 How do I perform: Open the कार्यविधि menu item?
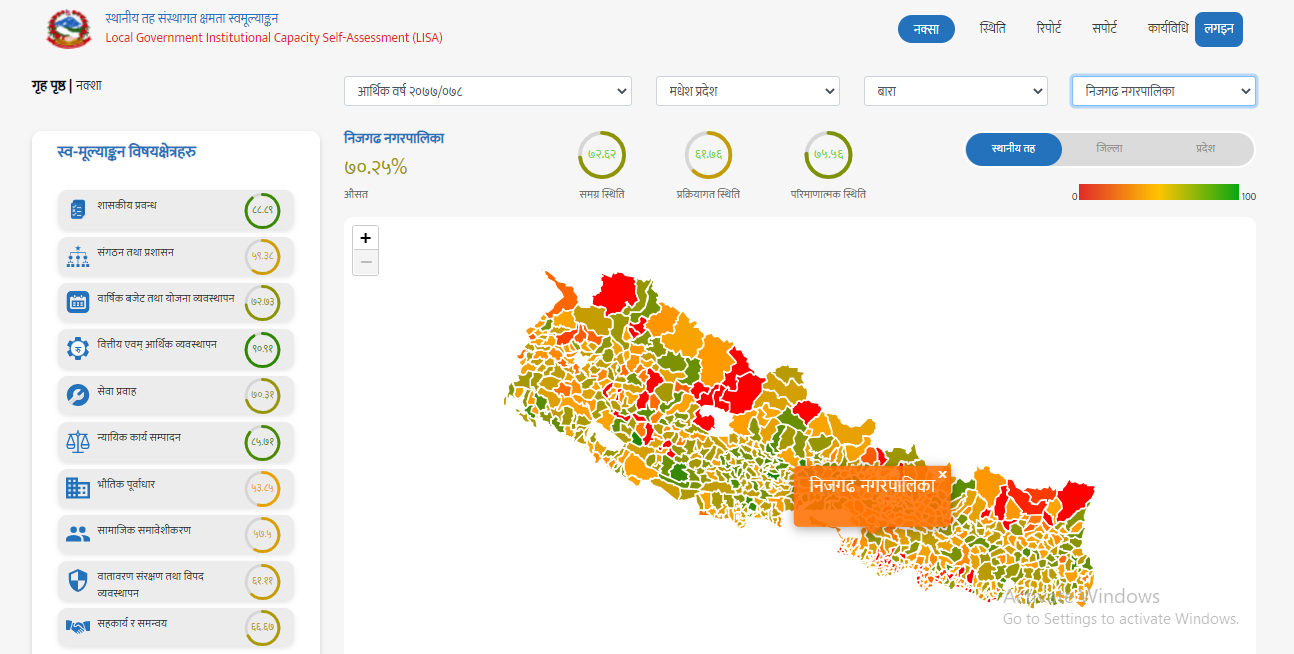click(x=1167, y=29)
